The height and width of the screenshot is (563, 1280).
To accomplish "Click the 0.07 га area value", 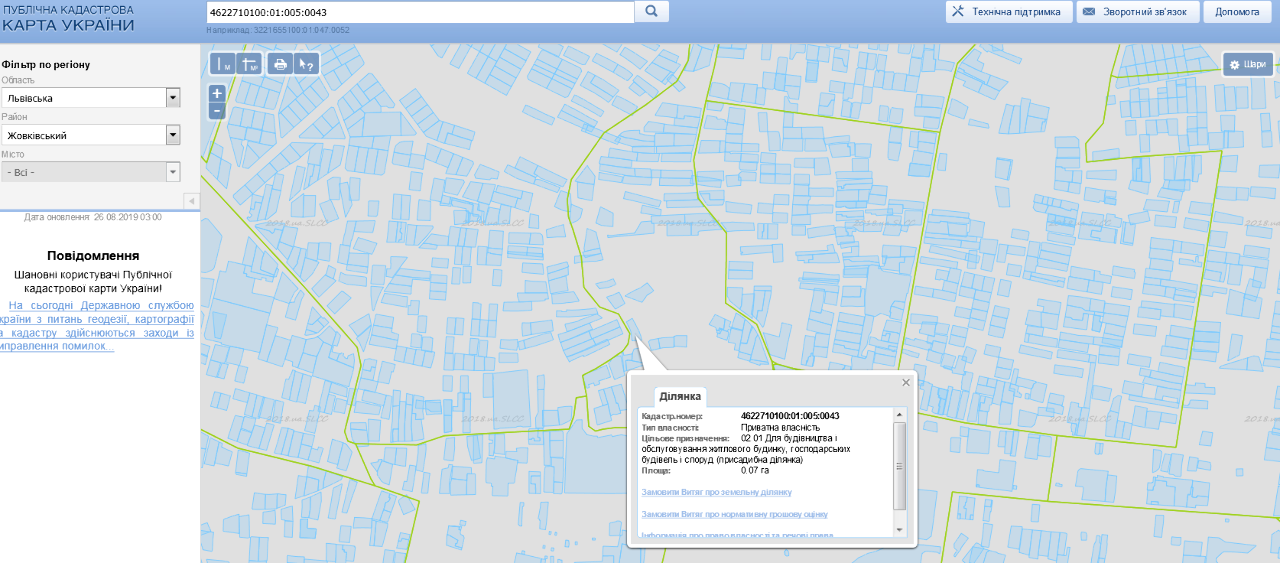I will point(755,470).
